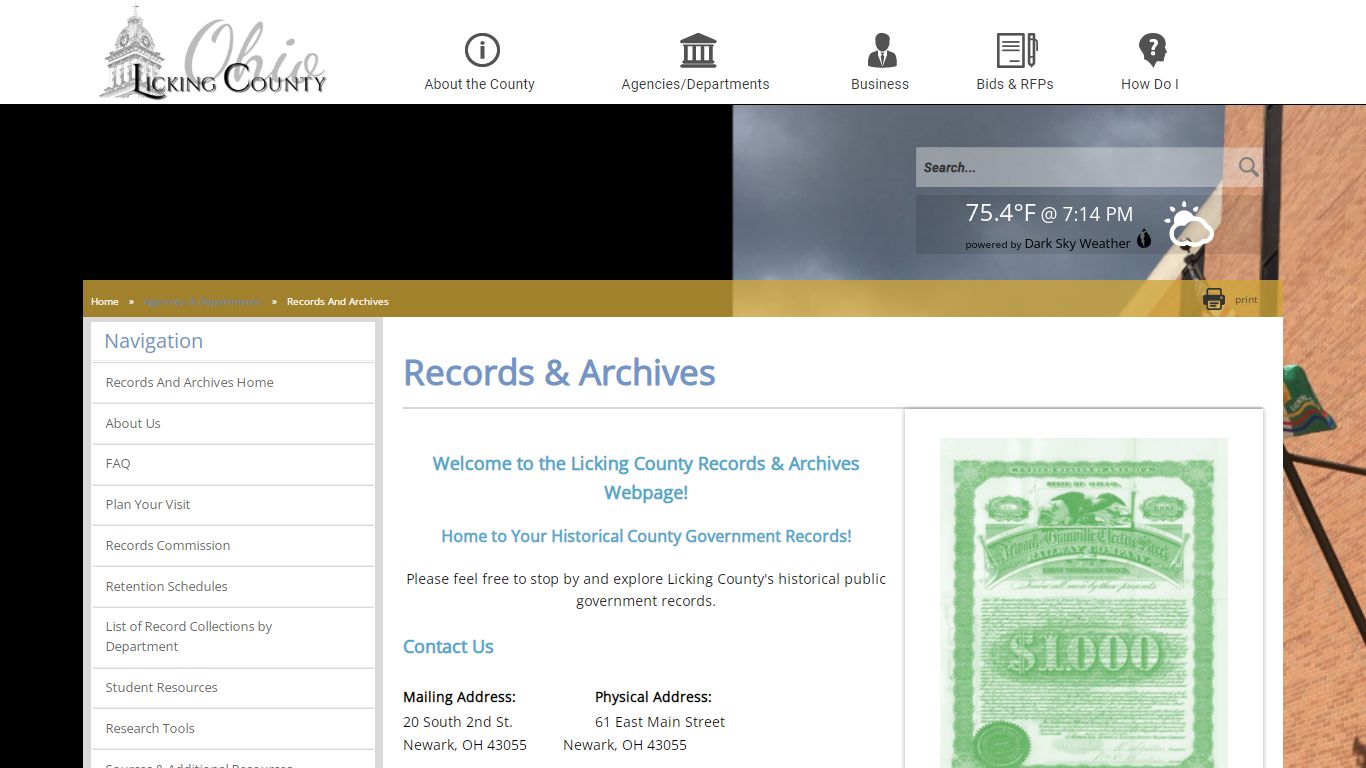Screen dimensions: 1366x768
Task: Open the Records Commission page
Action: pos(233,546)
